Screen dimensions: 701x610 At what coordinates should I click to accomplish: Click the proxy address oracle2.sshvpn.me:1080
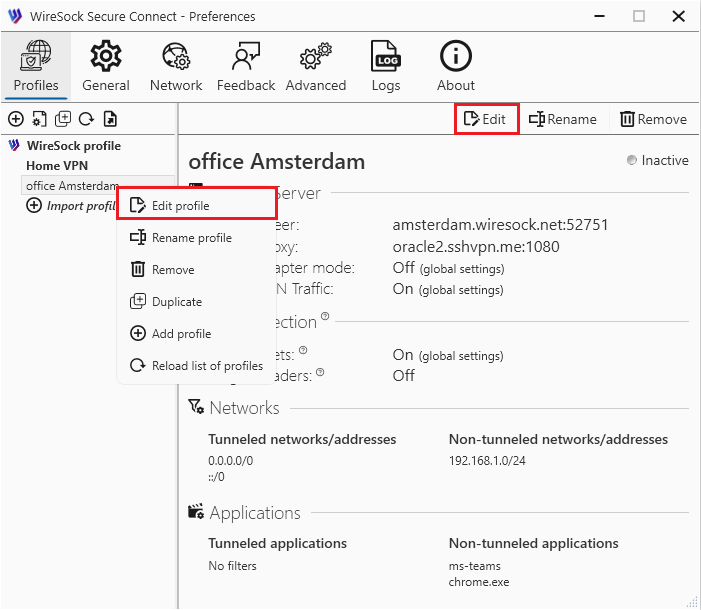[x=476, y=246]
